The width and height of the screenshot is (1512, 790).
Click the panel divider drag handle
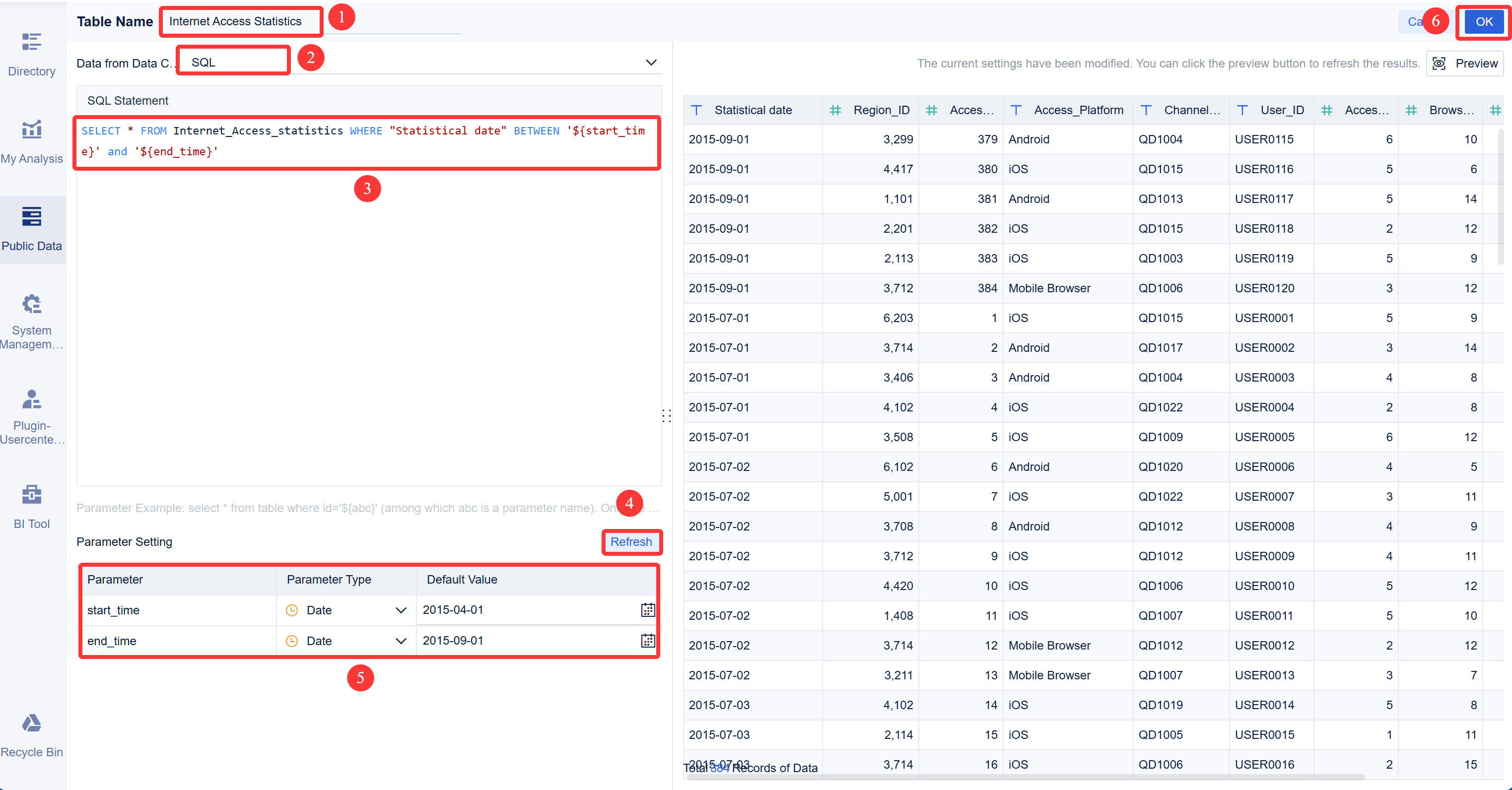666,415
